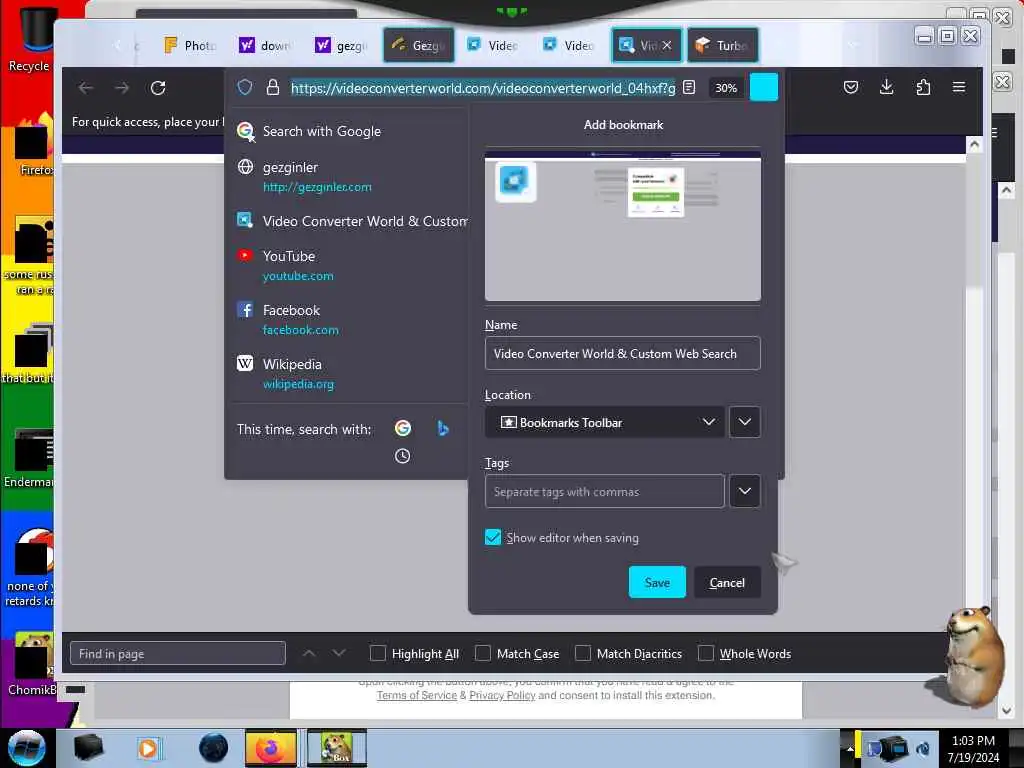
Task: Jump to next find match arrow
Action: tap(339, 653)
